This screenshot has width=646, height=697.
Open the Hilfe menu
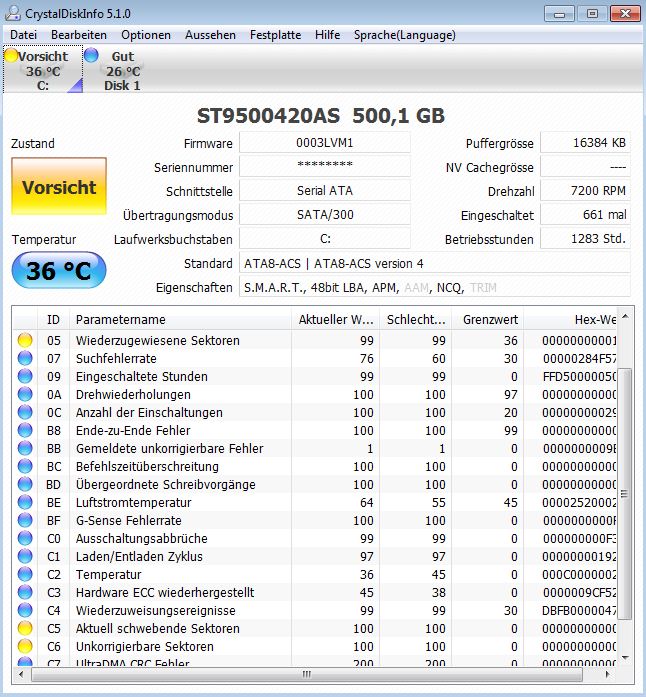(x=327, y=35)
